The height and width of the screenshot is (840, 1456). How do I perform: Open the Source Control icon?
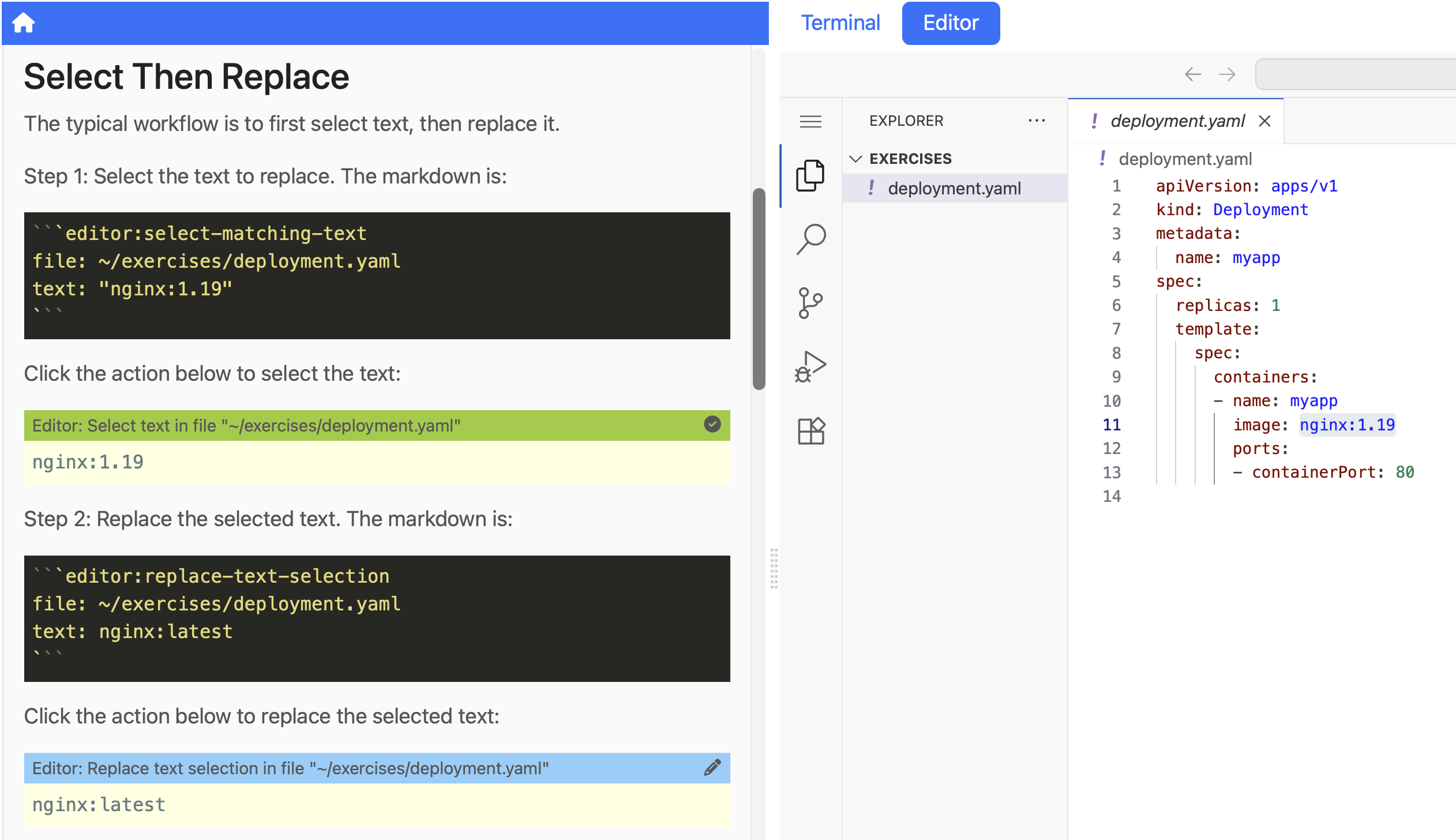[x=811, y=302]
